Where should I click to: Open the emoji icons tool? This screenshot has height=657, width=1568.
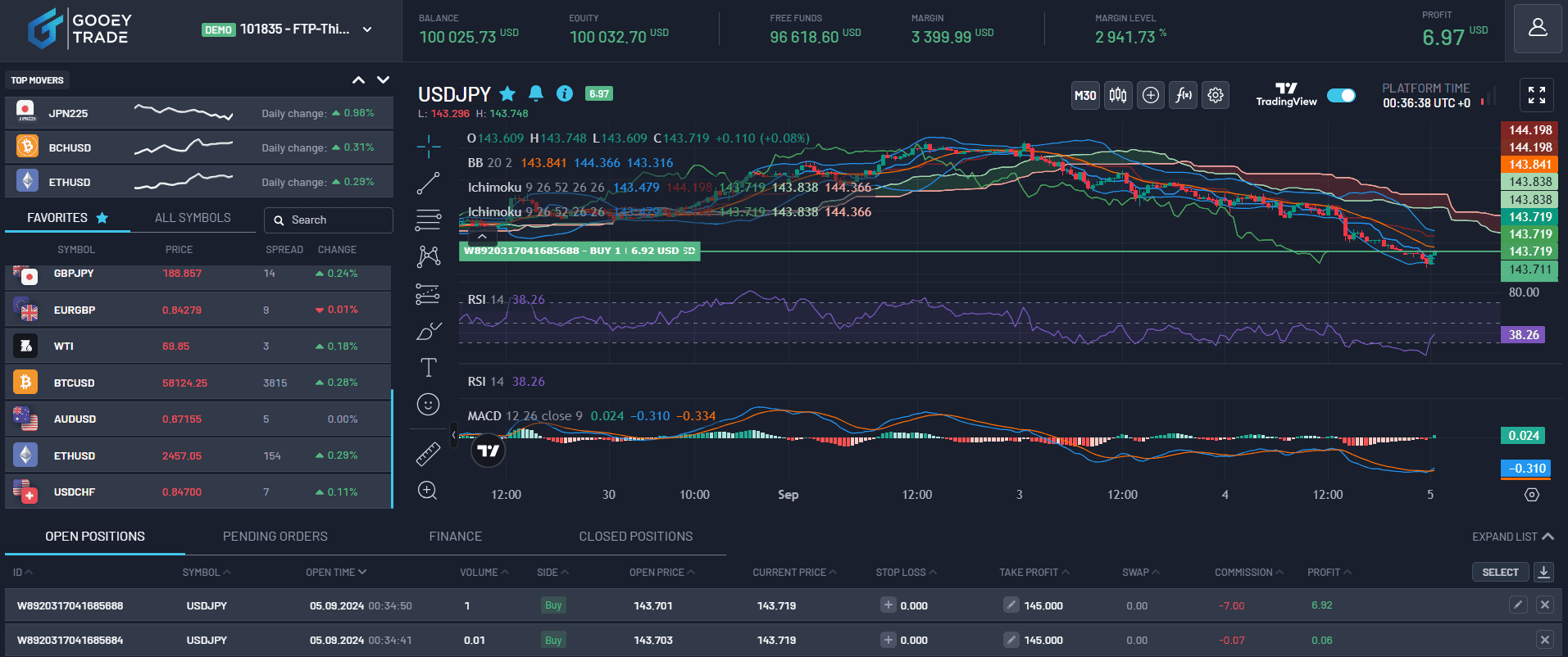click(x=428, y=404)
